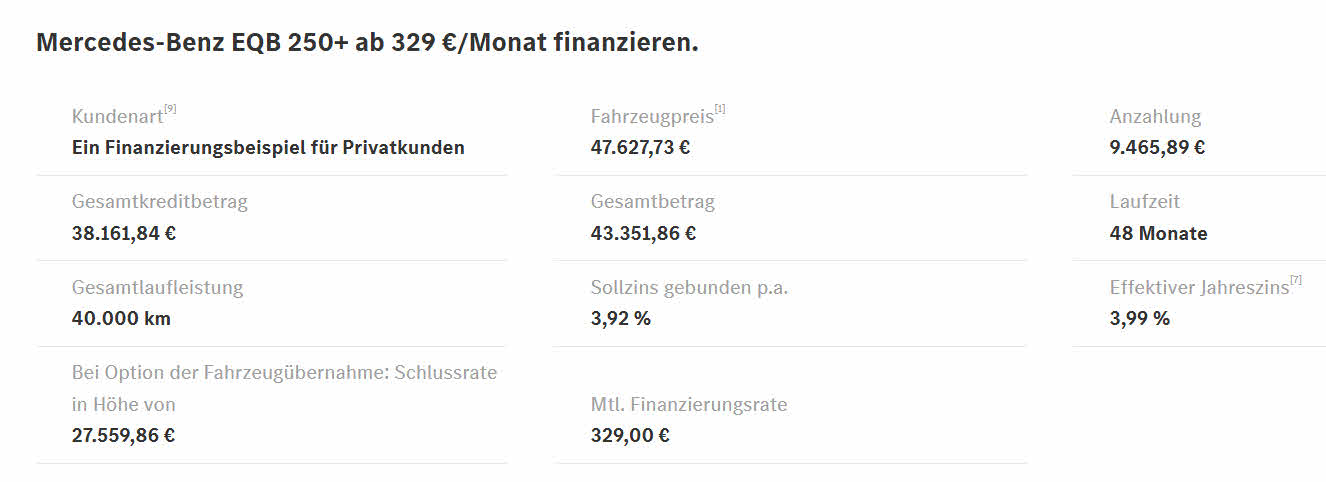Screen dimensions: 1326x482
Task: Click the Kundenart label
Action: [117, 117]
